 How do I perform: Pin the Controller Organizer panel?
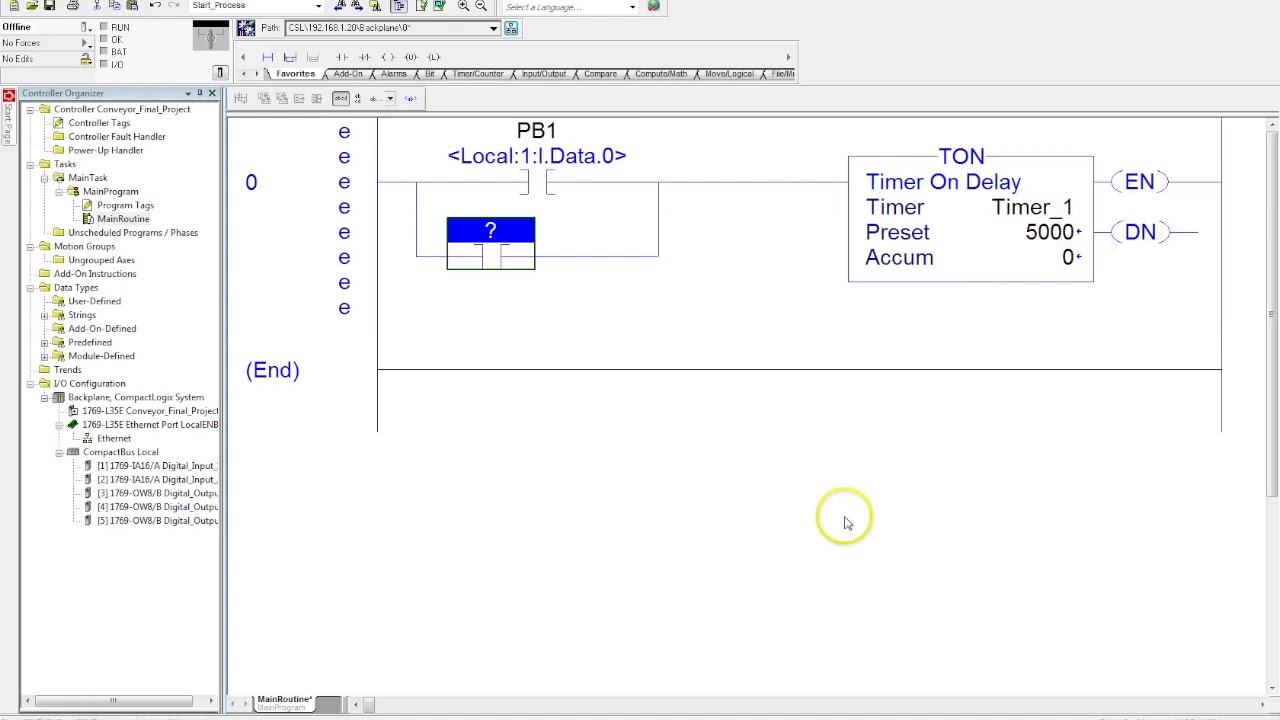[x=199, y=93]
